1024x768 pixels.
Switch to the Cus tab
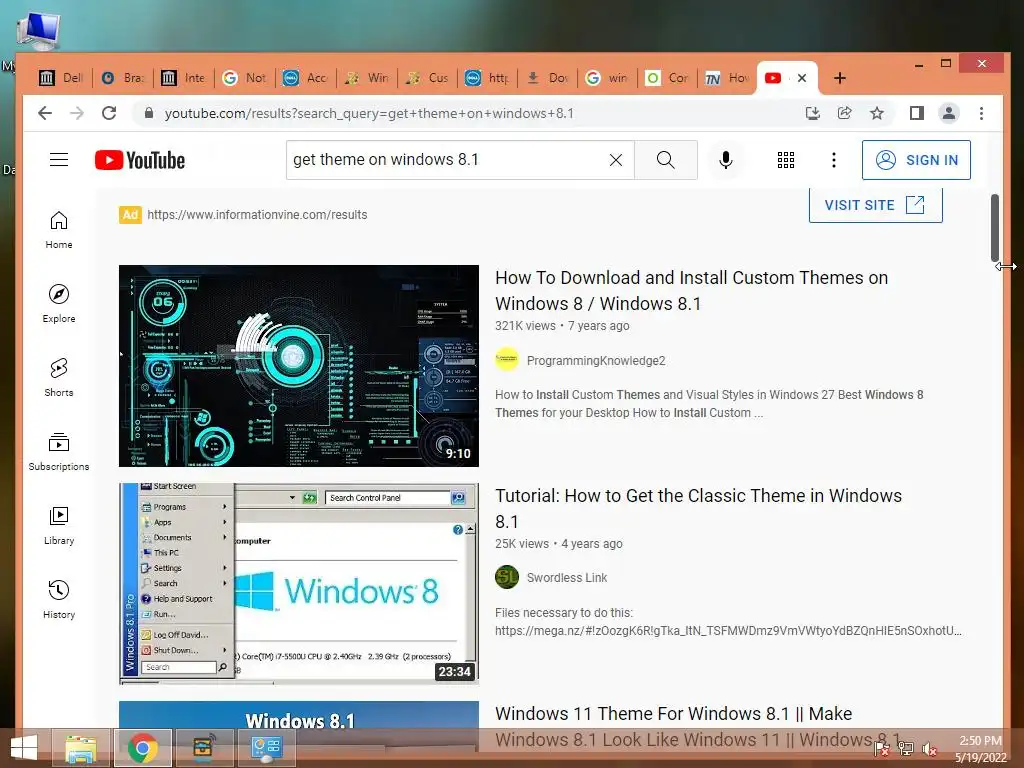[427, 78]
